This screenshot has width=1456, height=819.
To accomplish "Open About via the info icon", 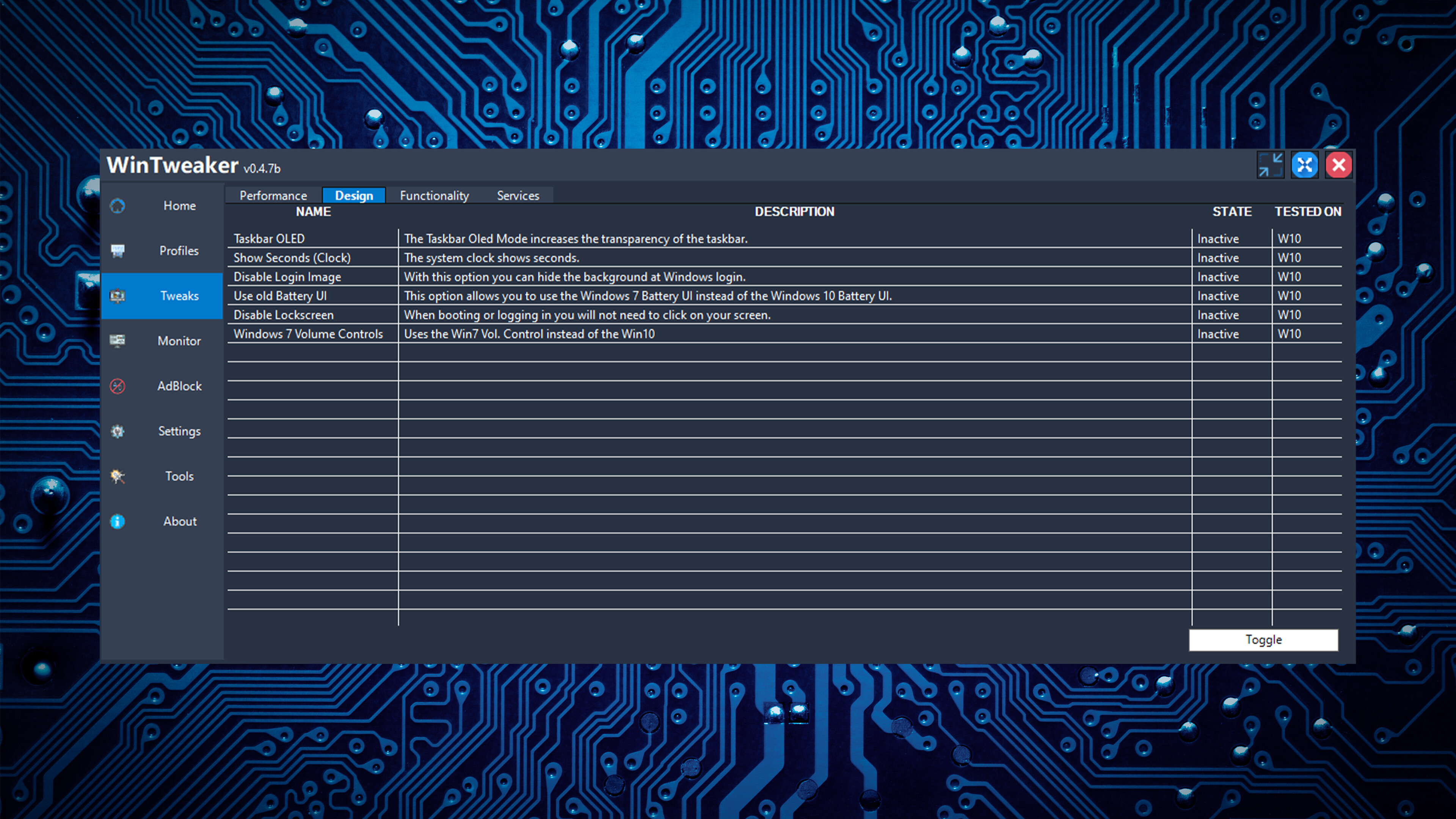I will click(x=118, y=521).
